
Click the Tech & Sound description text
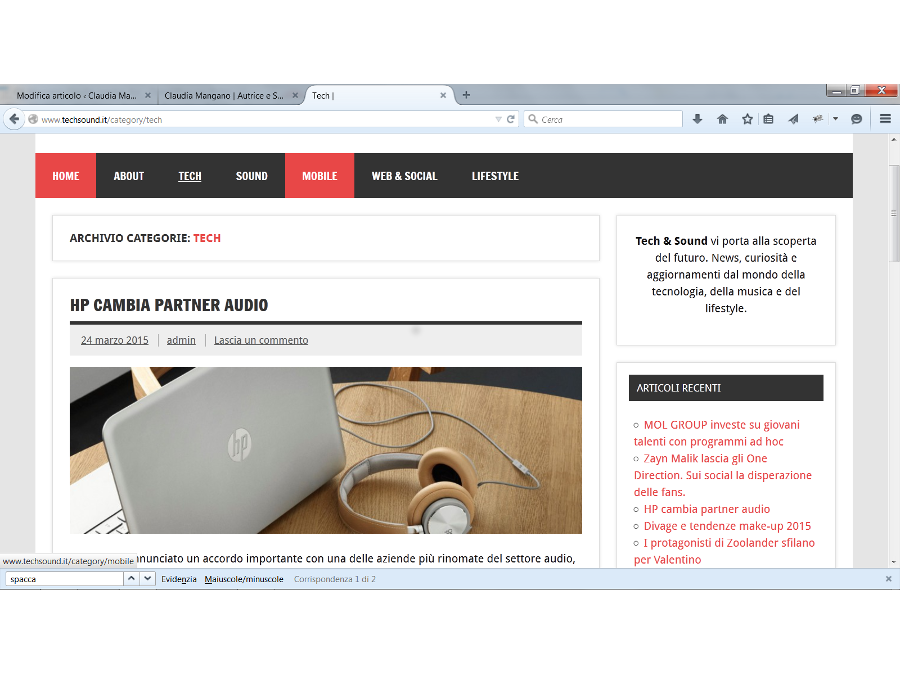coord(726,274)
